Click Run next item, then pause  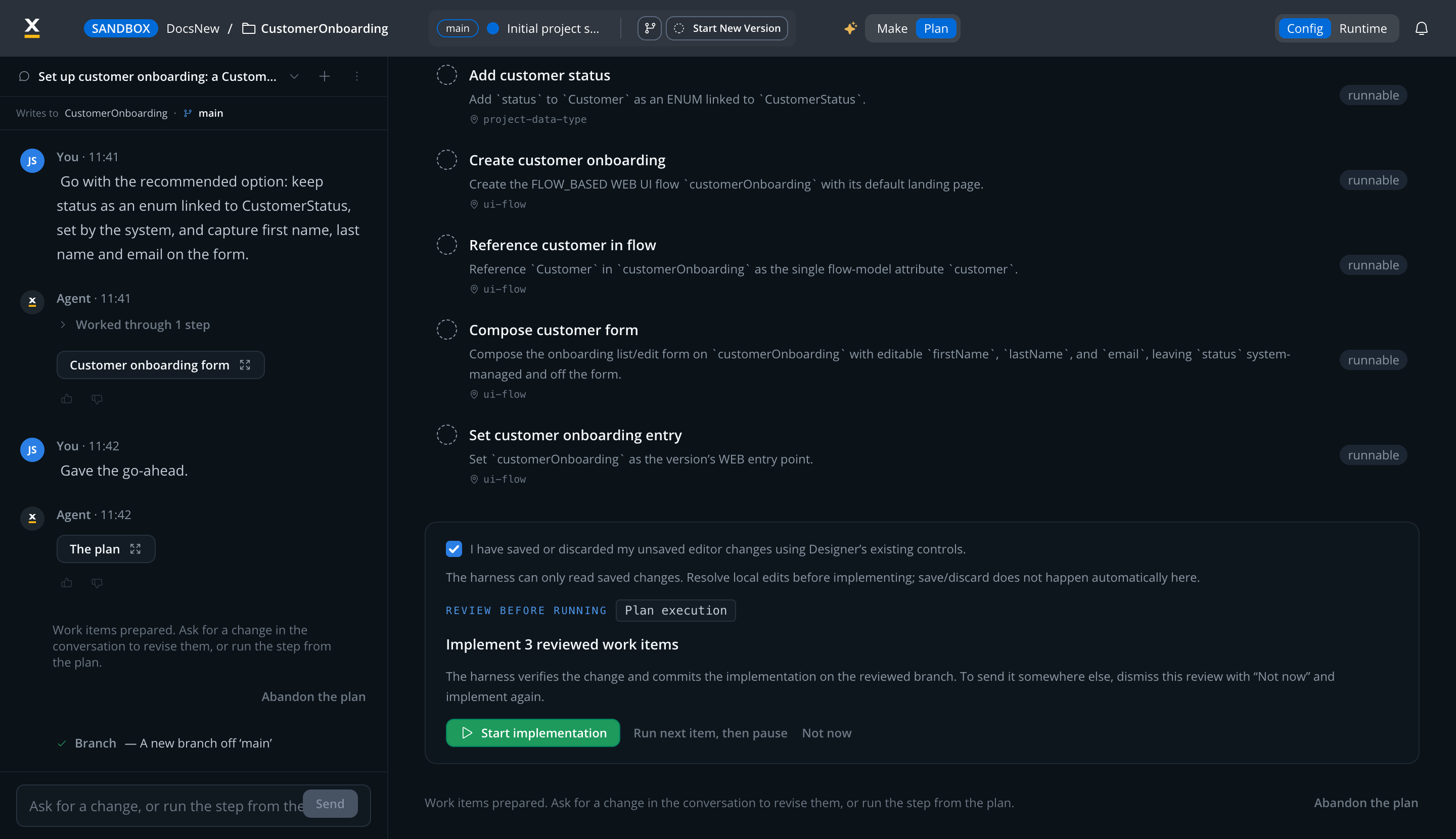pyautogui.click(x=710, y=732)
